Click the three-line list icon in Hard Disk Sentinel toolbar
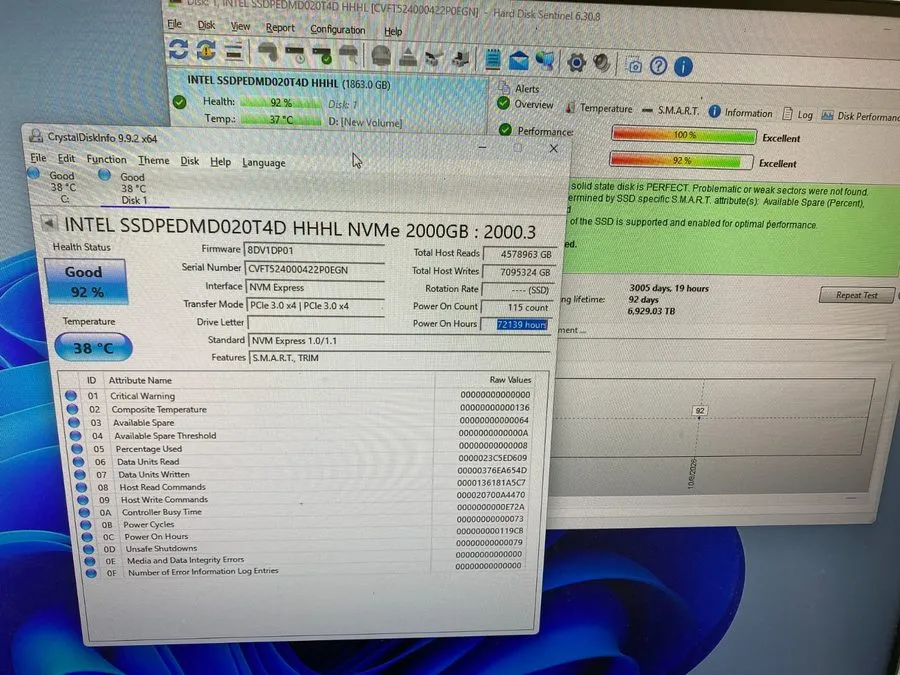Screen dimensions: 900x675 click(x=234, y=53)
